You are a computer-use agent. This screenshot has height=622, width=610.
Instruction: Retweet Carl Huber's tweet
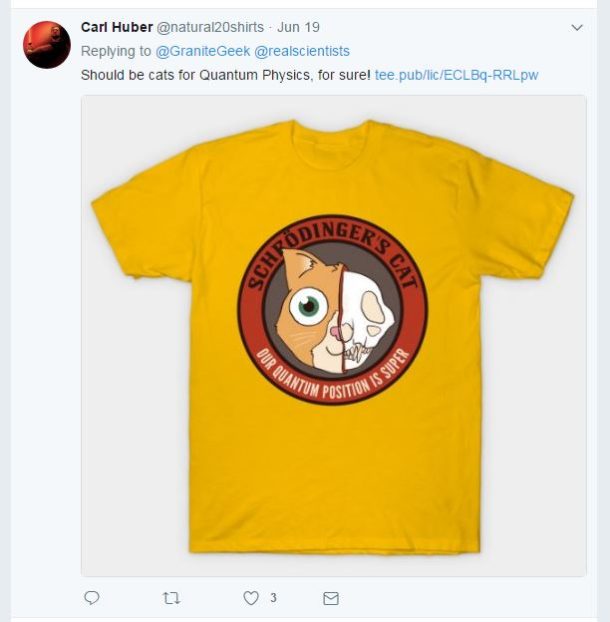click(x=171, y=598)
